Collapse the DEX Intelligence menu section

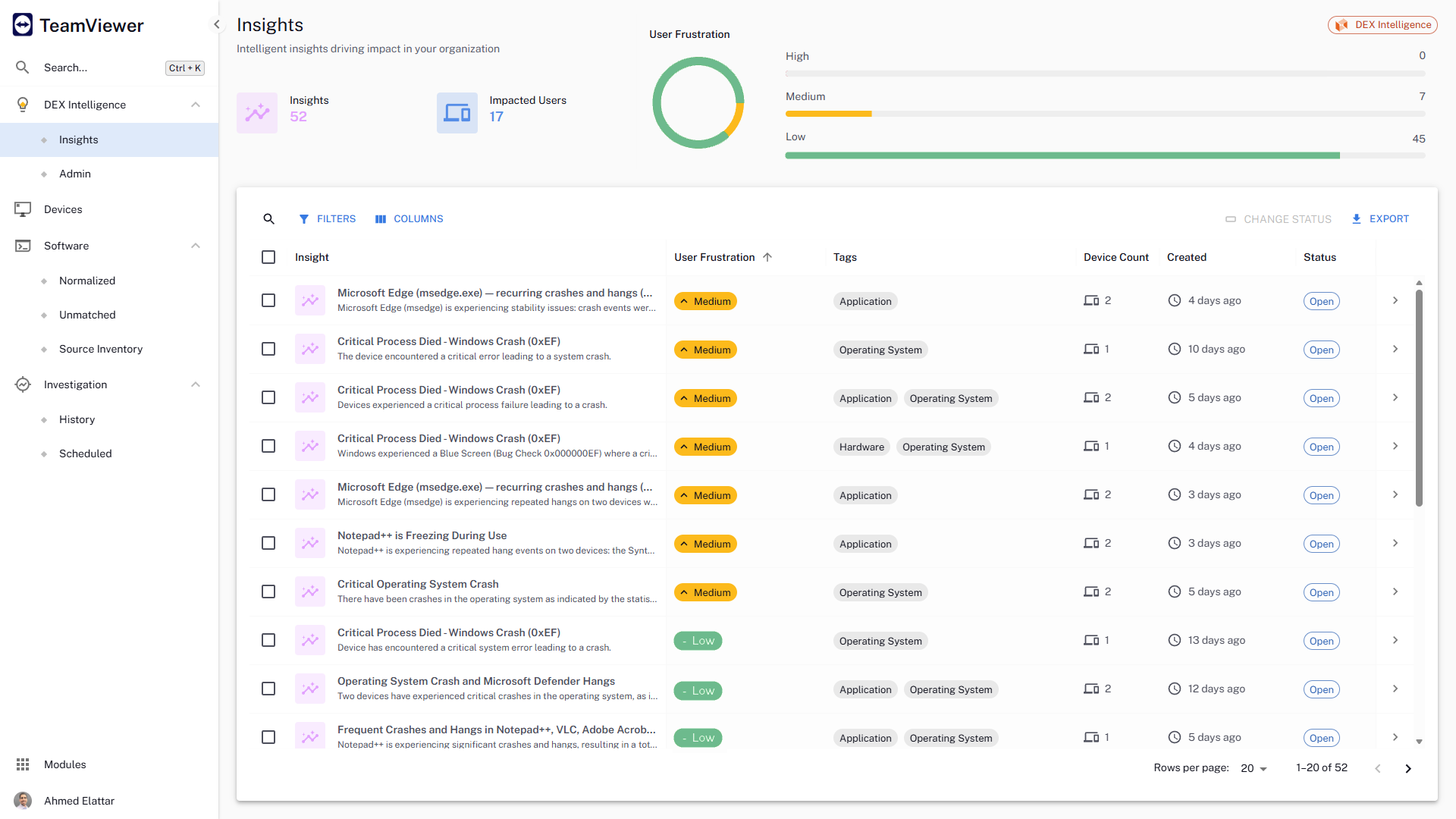[x=196, y=105]
